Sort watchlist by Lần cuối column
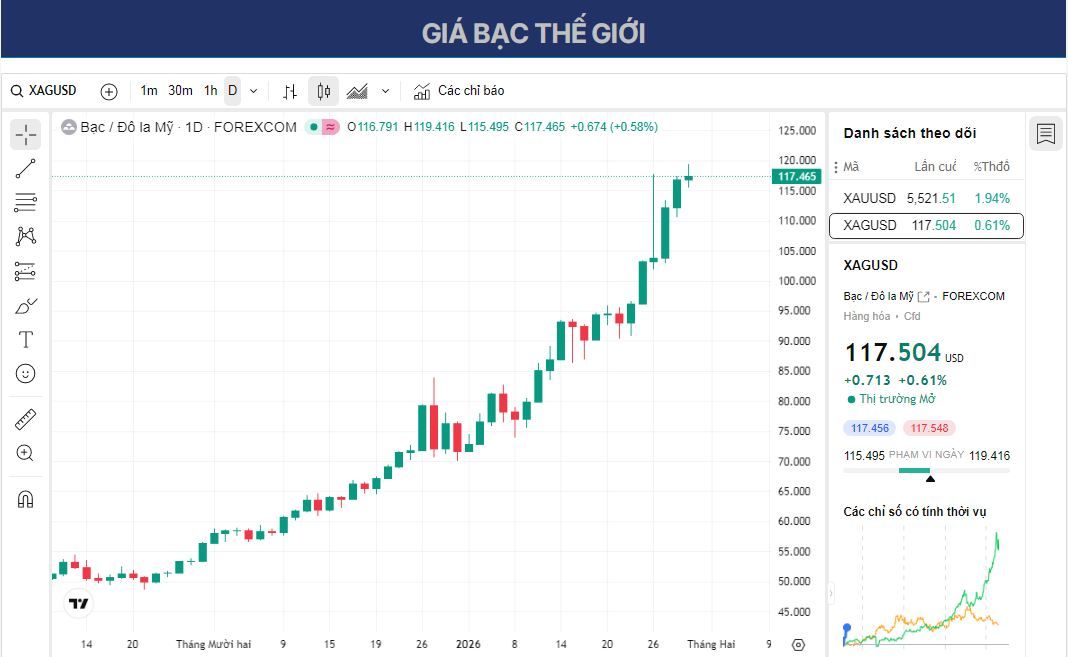This screenshot has height=657, width=1068. 935,167
